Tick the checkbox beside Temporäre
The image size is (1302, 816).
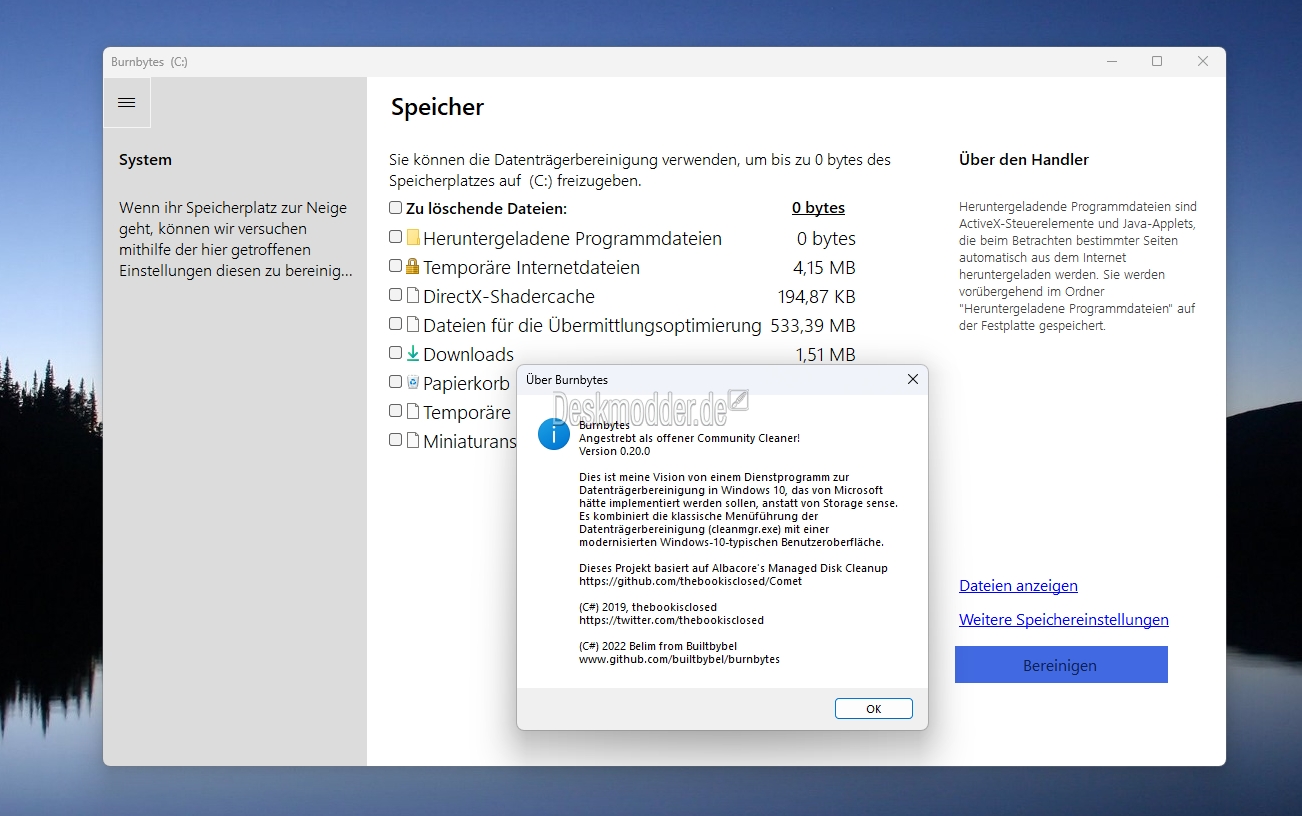click(395, 411)
